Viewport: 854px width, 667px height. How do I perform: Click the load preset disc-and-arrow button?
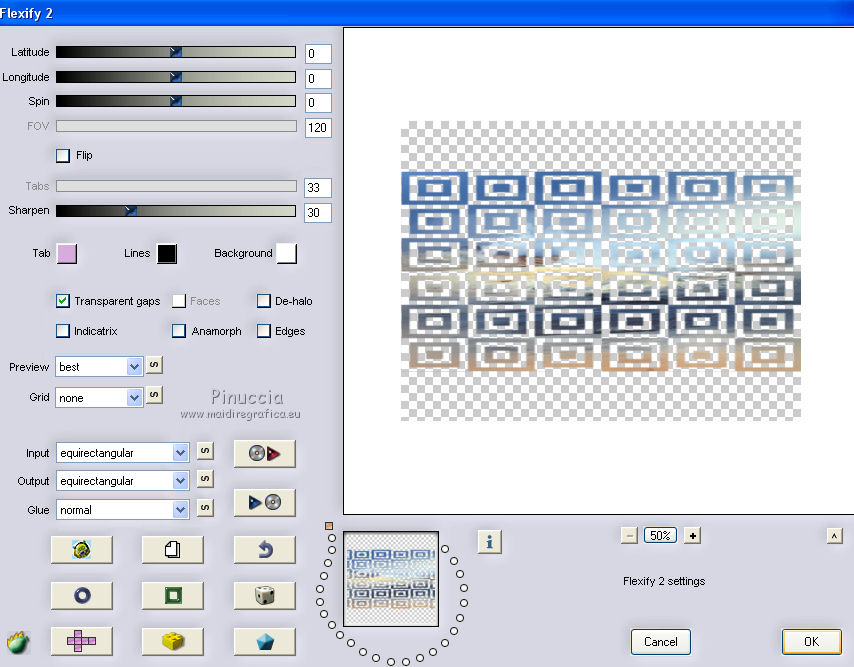(265, 454)
